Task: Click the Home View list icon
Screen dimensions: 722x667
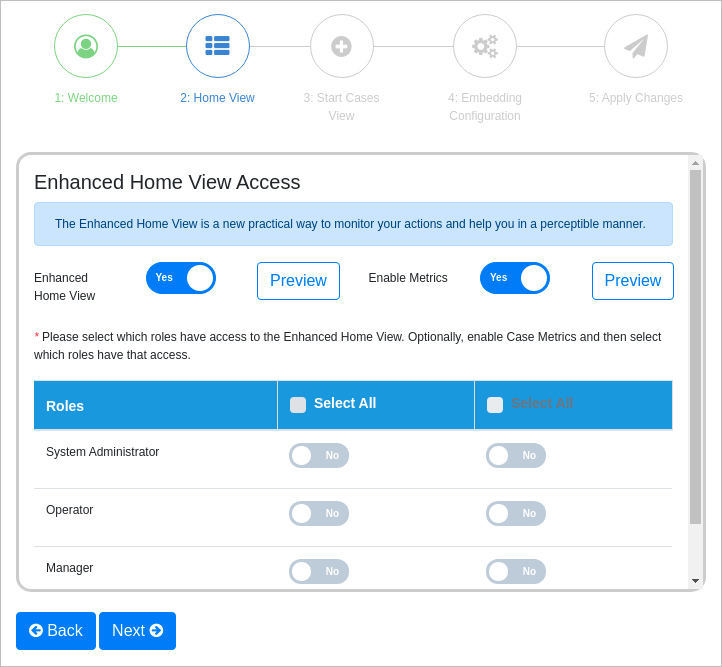Action: click(218, 46)
